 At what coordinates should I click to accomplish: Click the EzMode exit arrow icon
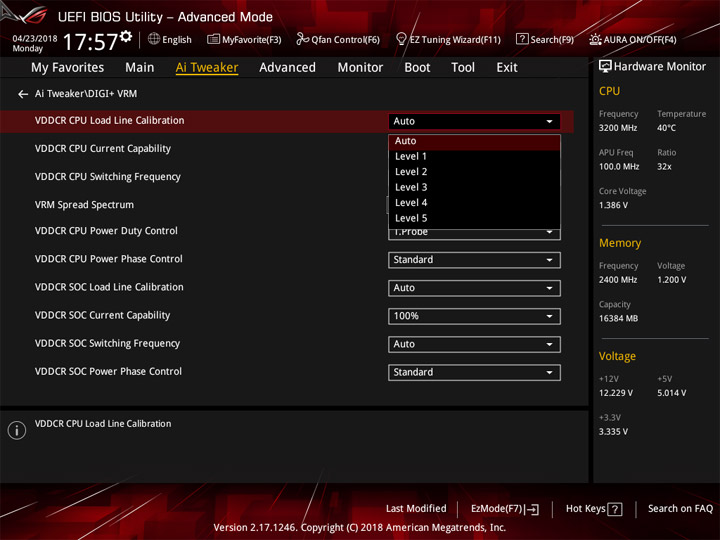pyautogui.click(x=532, y=509)
